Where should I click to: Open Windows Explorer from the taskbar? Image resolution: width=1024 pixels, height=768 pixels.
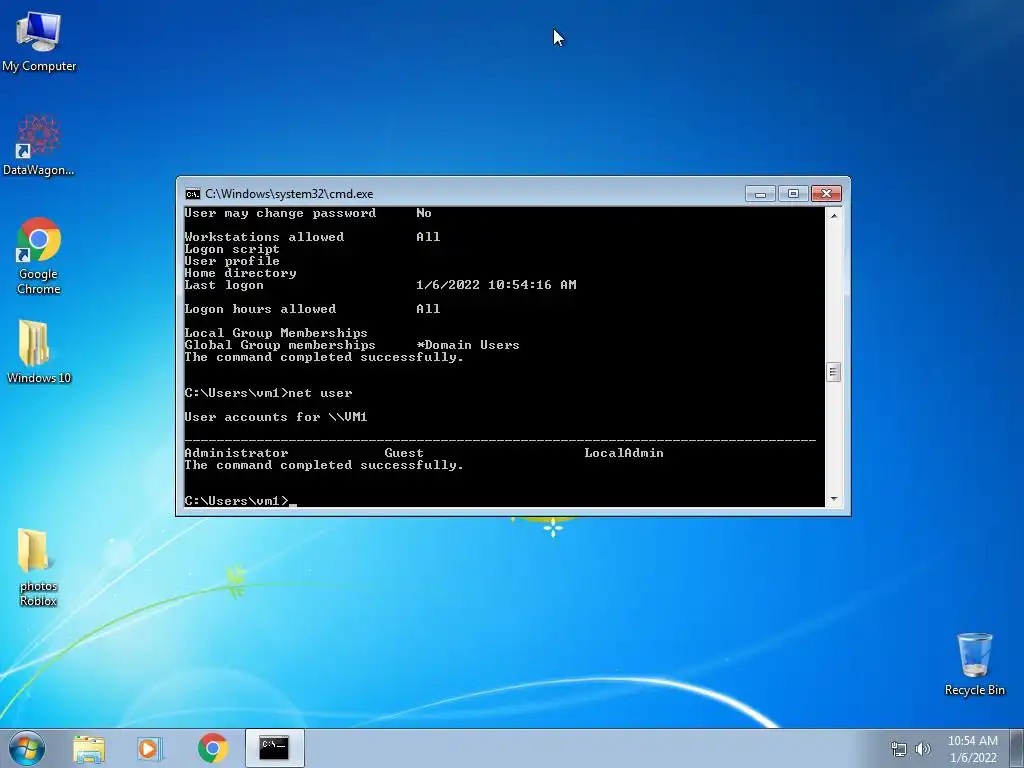89,748
